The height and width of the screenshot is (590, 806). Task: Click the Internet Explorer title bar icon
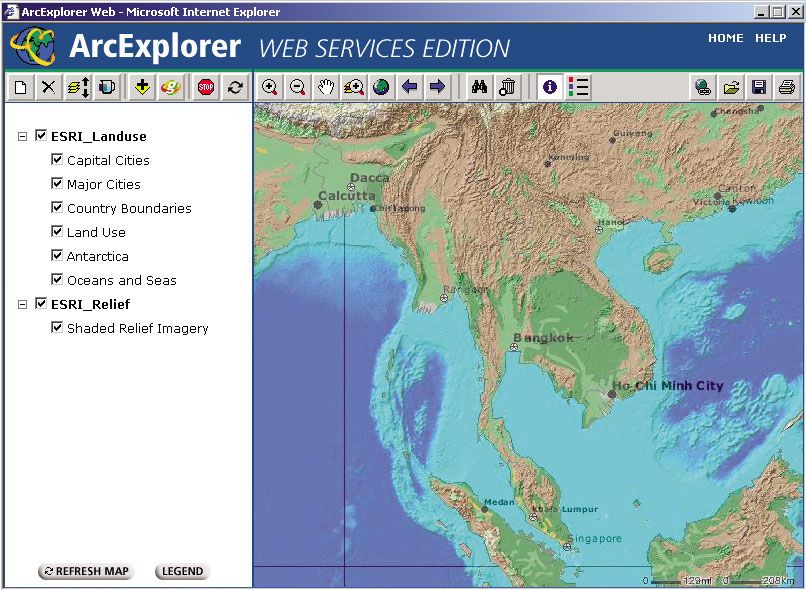[11, 11]
